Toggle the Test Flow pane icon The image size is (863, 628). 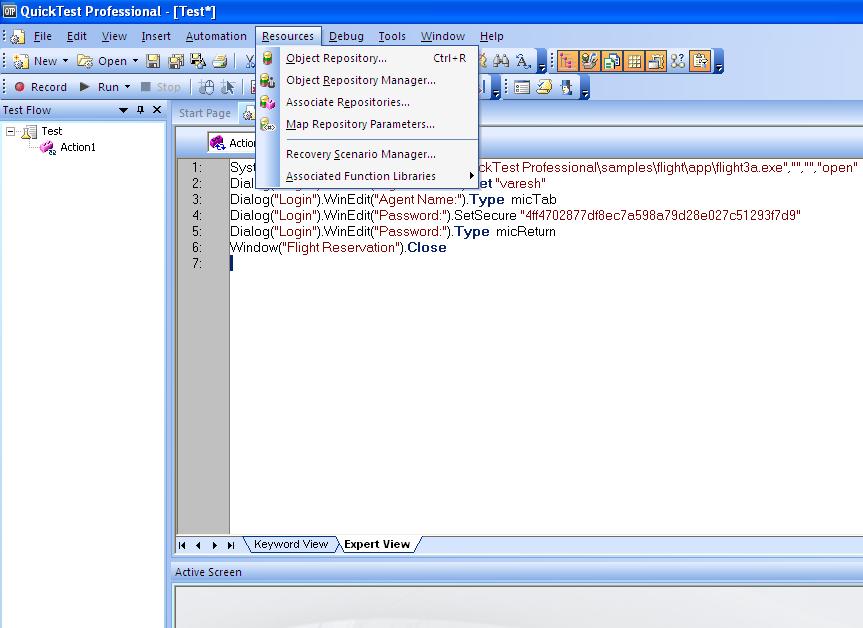[567, 61]
